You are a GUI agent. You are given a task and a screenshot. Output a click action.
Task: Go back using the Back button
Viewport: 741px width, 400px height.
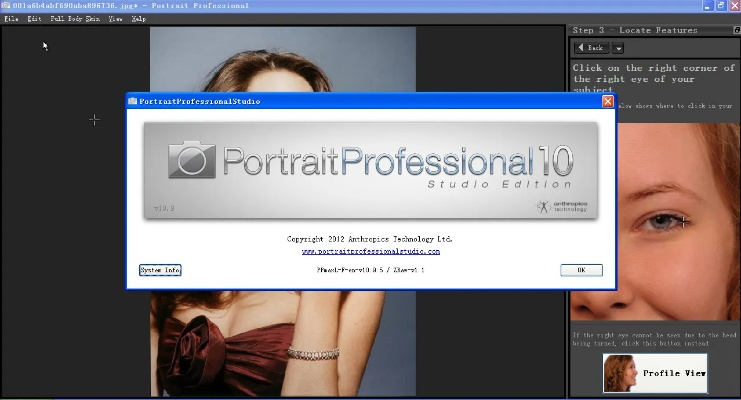pos(591,48)
